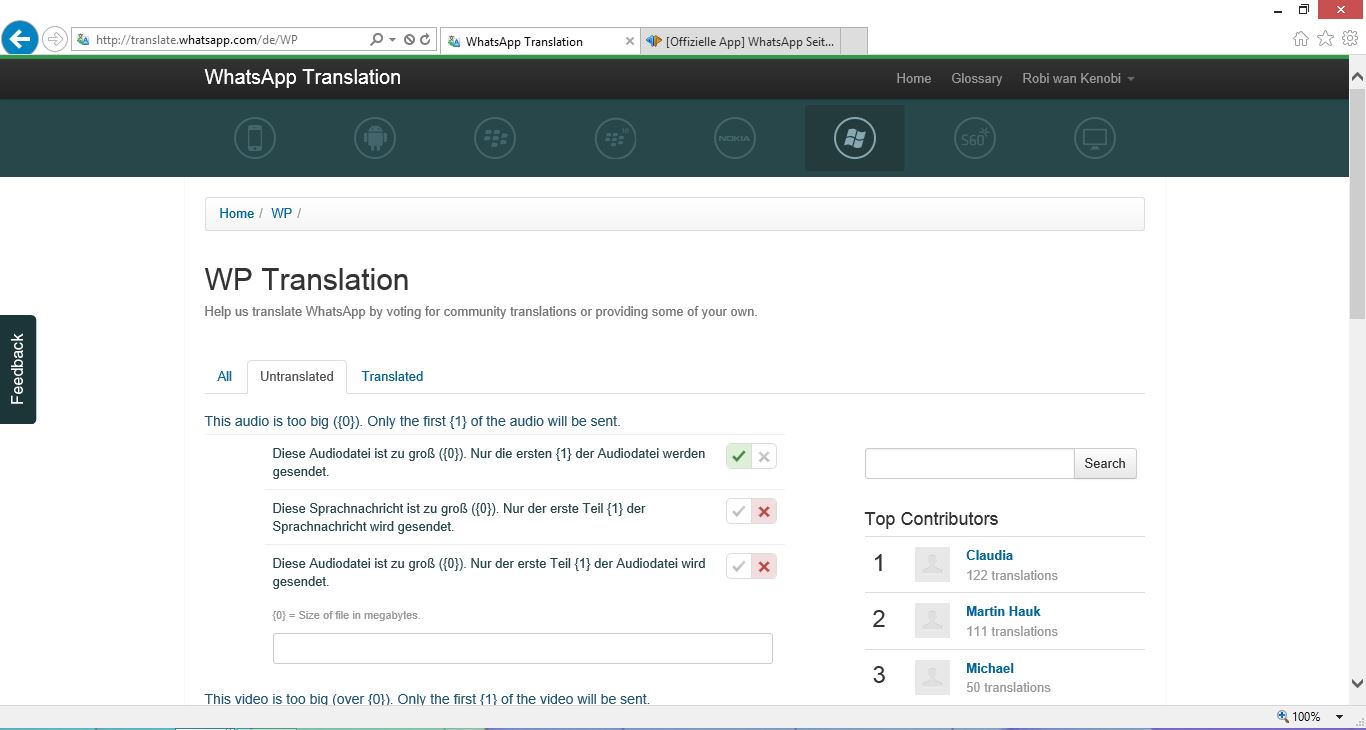This screenshot has height=730, width=1366.
Task: Click the address bar search magnifier
Action: [x=376, y=40]
